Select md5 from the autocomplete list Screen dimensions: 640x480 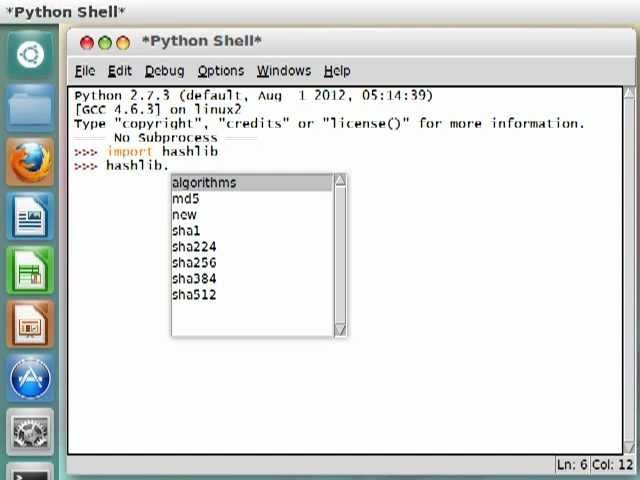click(185, 199)
